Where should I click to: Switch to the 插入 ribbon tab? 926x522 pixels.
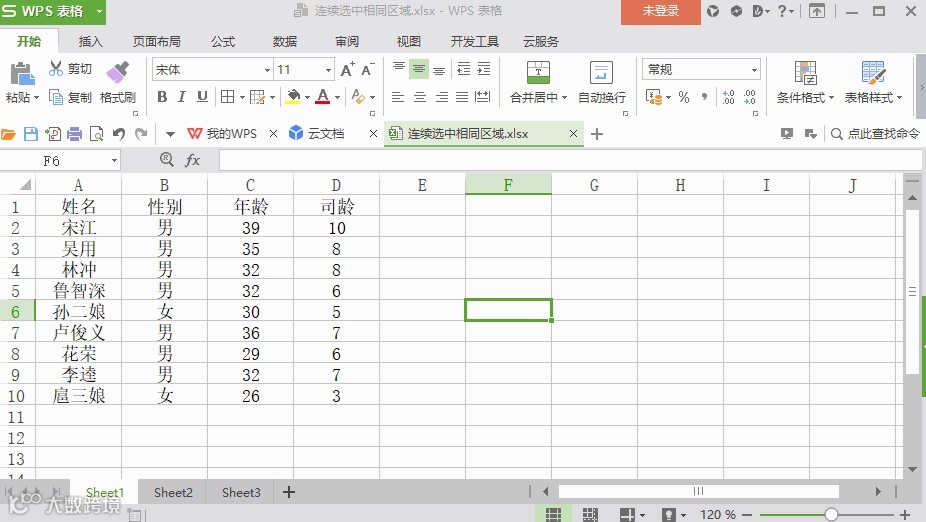coord(90,41)
